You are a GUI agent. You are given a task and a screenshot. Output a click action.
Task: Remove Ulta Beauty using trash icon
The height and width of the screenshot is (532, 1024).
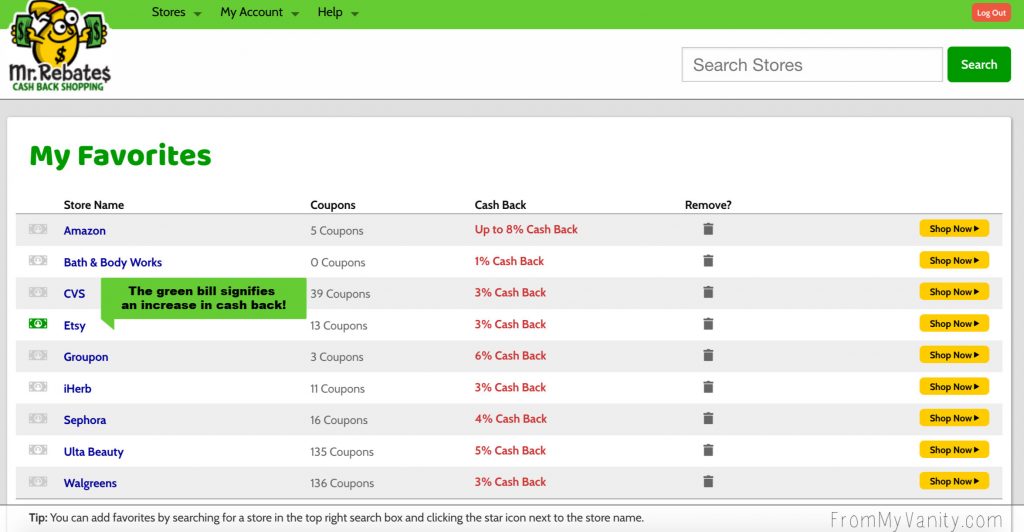point(708,450)
